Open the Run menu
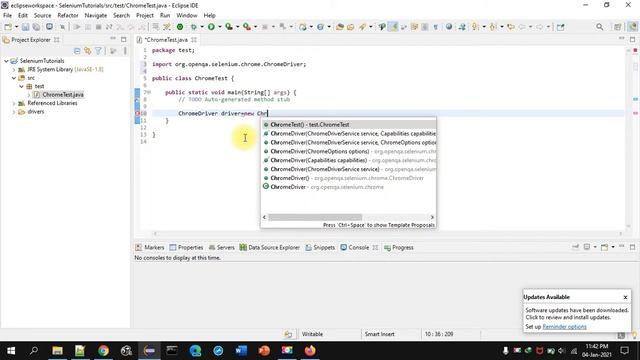The width and height of the screenshot is (640, 360). point(165,16)
